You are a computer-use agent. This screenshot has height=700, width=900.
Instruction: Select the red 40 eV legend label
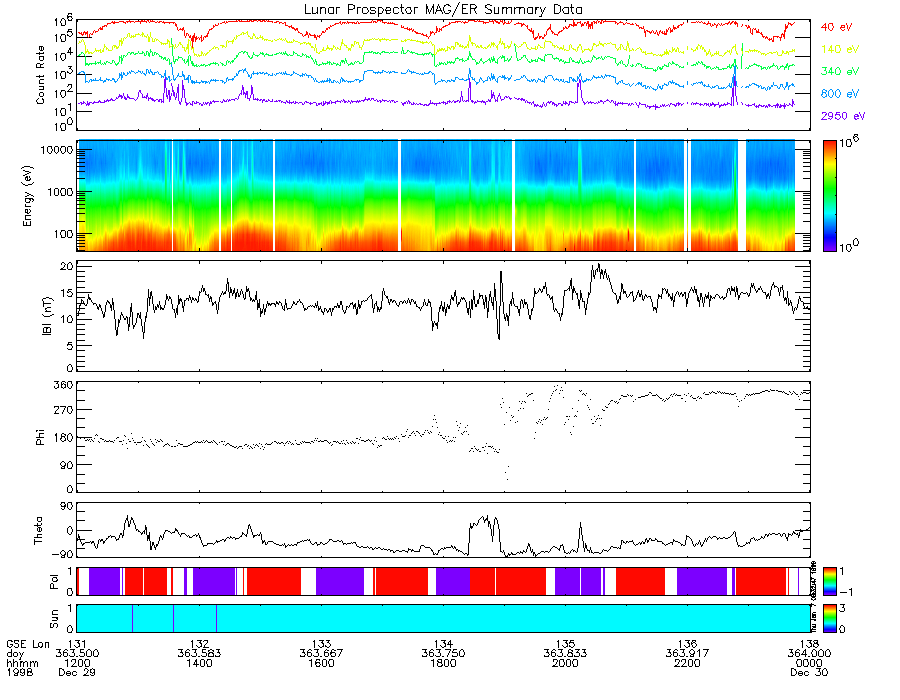point(836,27)
